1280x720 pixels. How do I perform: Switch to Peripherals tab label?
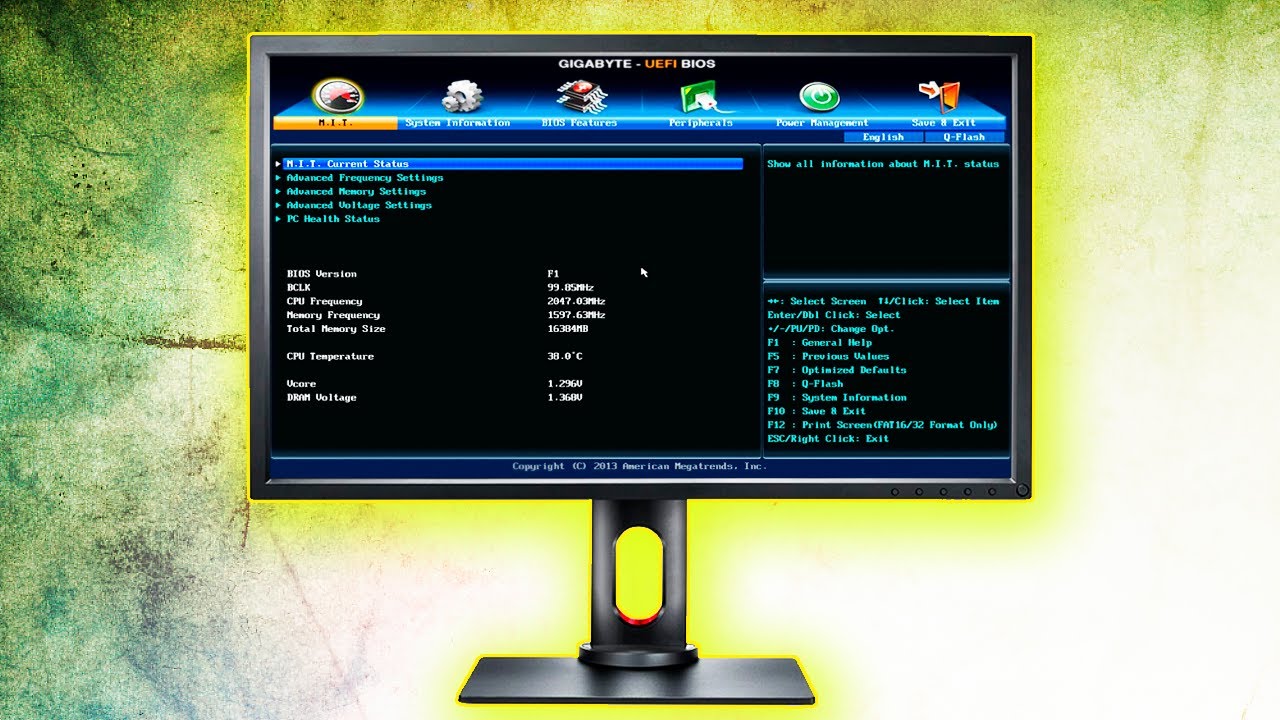(x=701, y=123)
